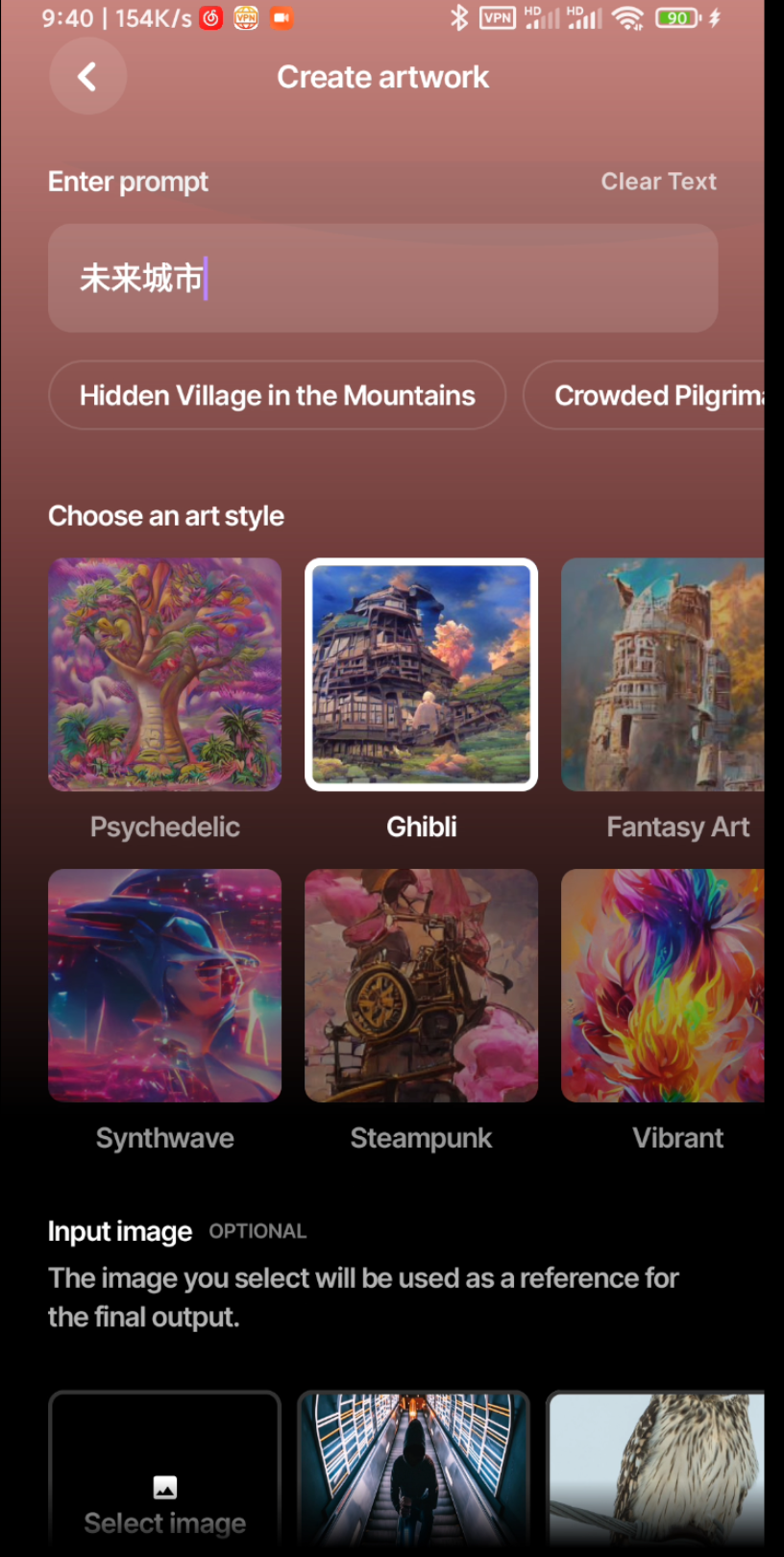Viewport: 784px width, 1557px height.
Task: Tap the back arrow icon
Action: pos(87,77)
